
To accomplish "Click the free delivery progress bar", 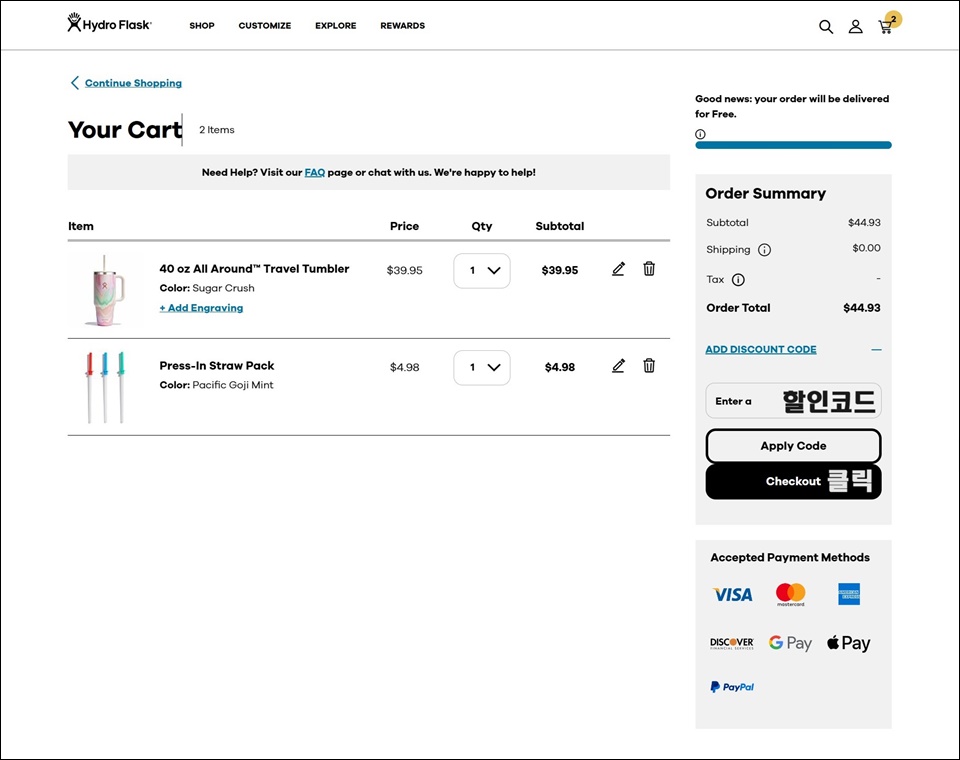I will tap(793, 145).
